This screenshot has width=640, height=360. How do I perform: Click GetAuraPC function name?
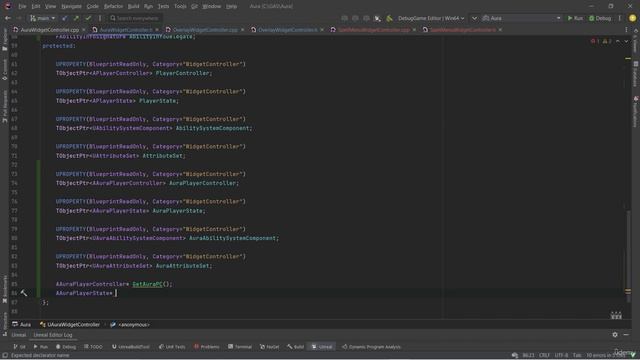(x=147, y=284)
